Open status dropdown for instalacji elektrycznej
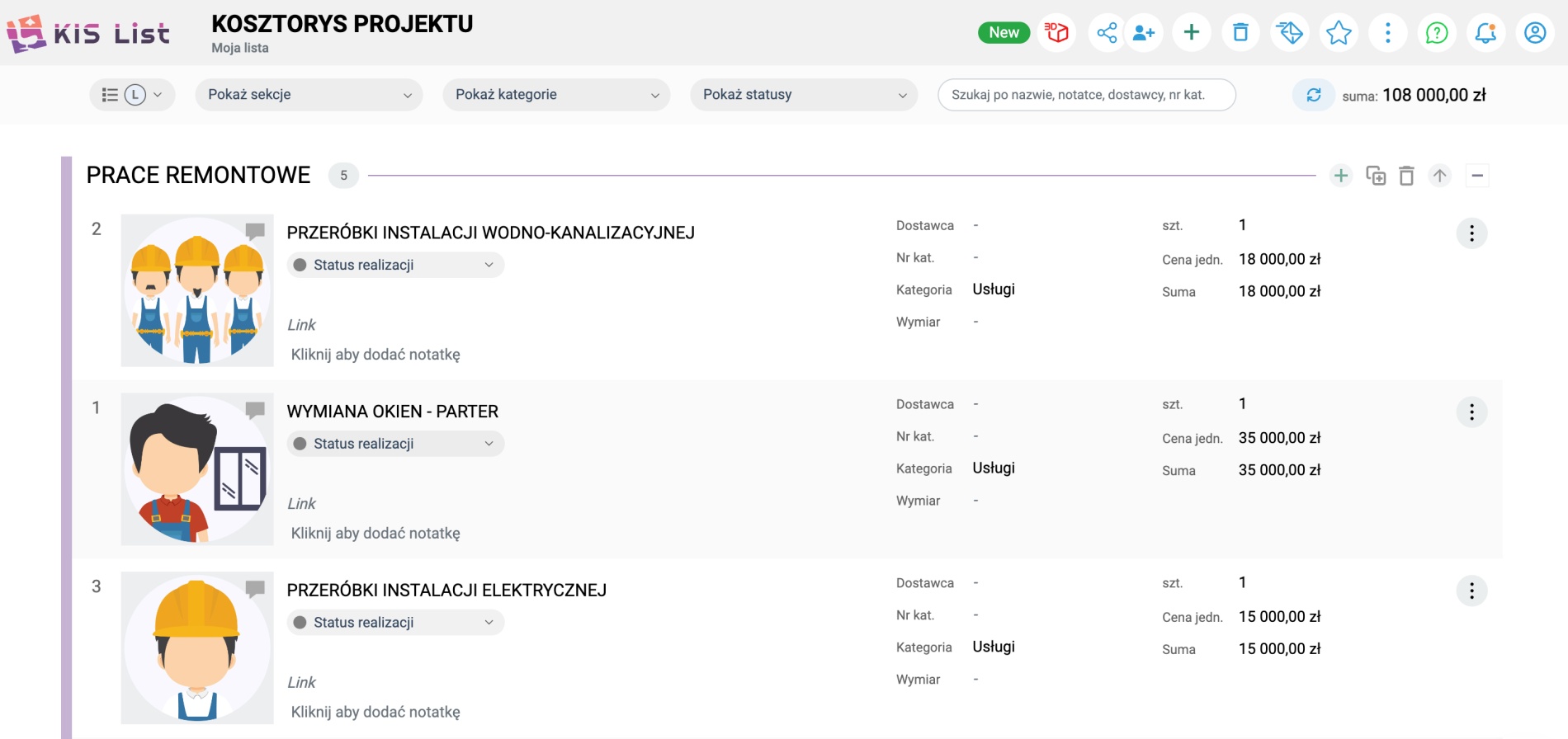Image resolution: width=1568 pixels, height=739 pixels. [395, 623]
